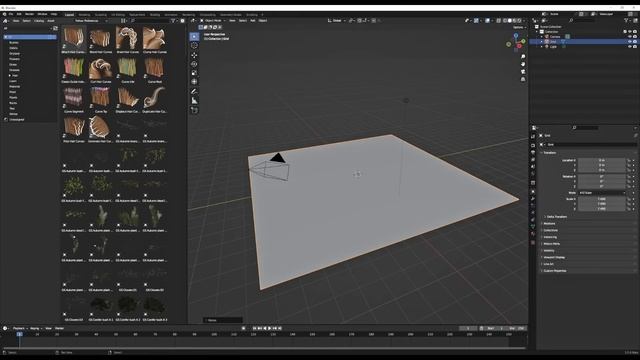Toggle X-ray in viewport header
This screenshot has height=360, width=640.
click(498, 20)
